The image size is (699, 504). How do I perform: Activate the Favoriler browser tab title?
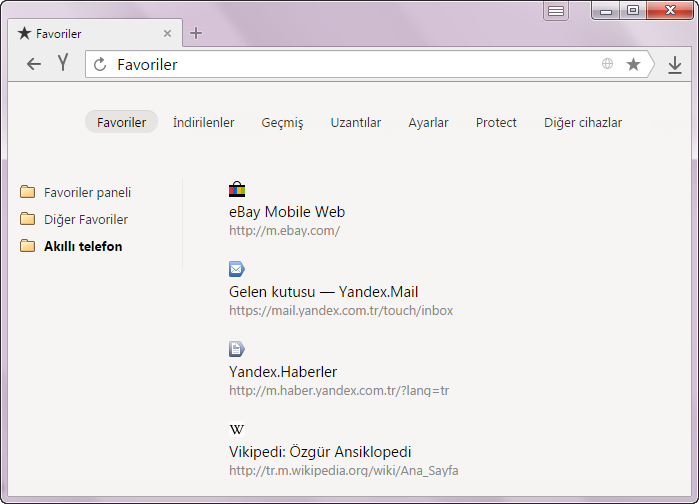(58, 34)
